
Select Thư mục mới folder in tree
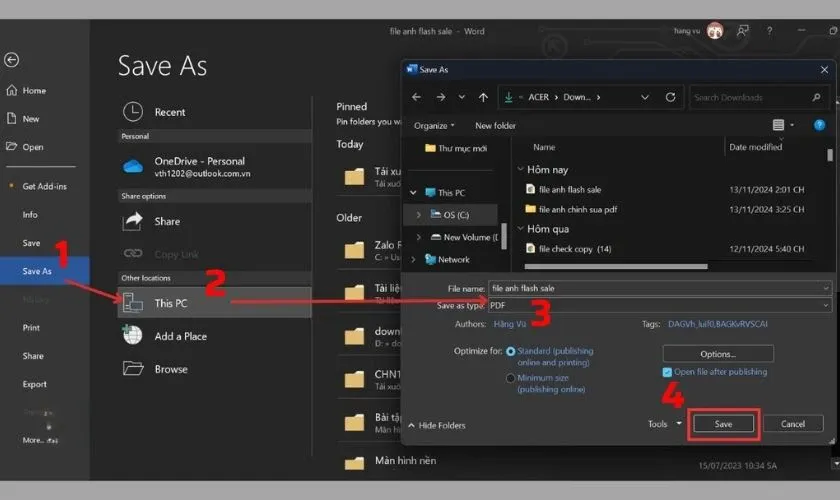point(456,148)
